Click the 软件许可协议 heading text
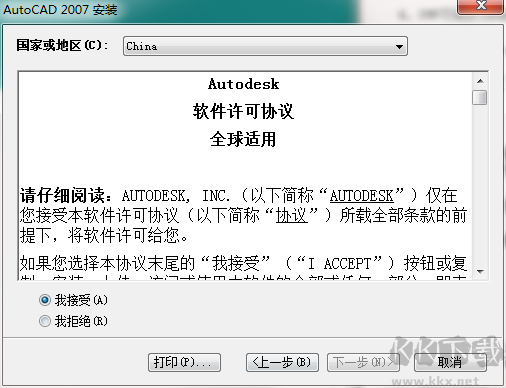 [x=243, y=111]
